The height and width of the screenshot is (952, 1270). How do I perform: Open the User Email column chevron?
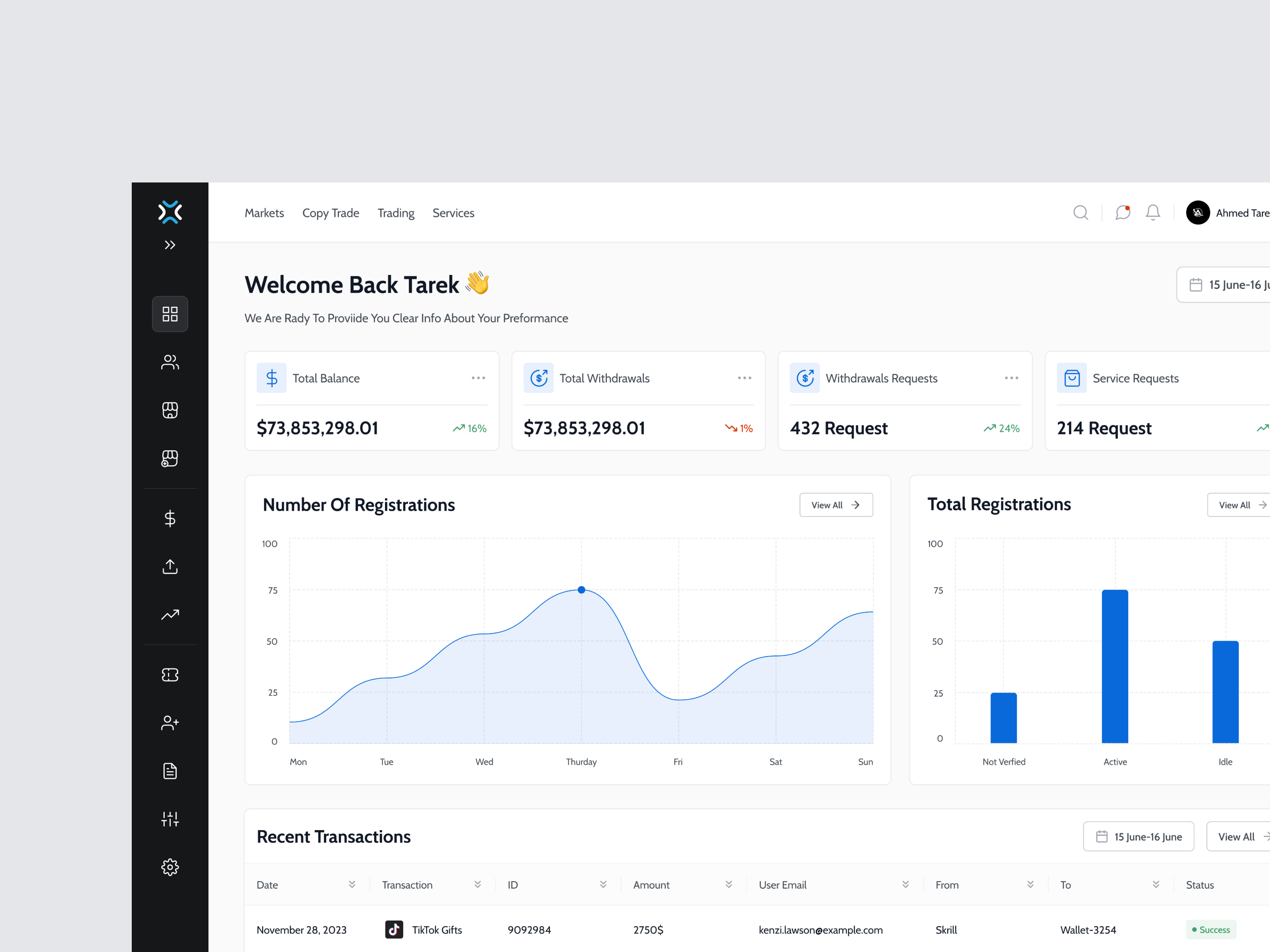pos(906,884)
